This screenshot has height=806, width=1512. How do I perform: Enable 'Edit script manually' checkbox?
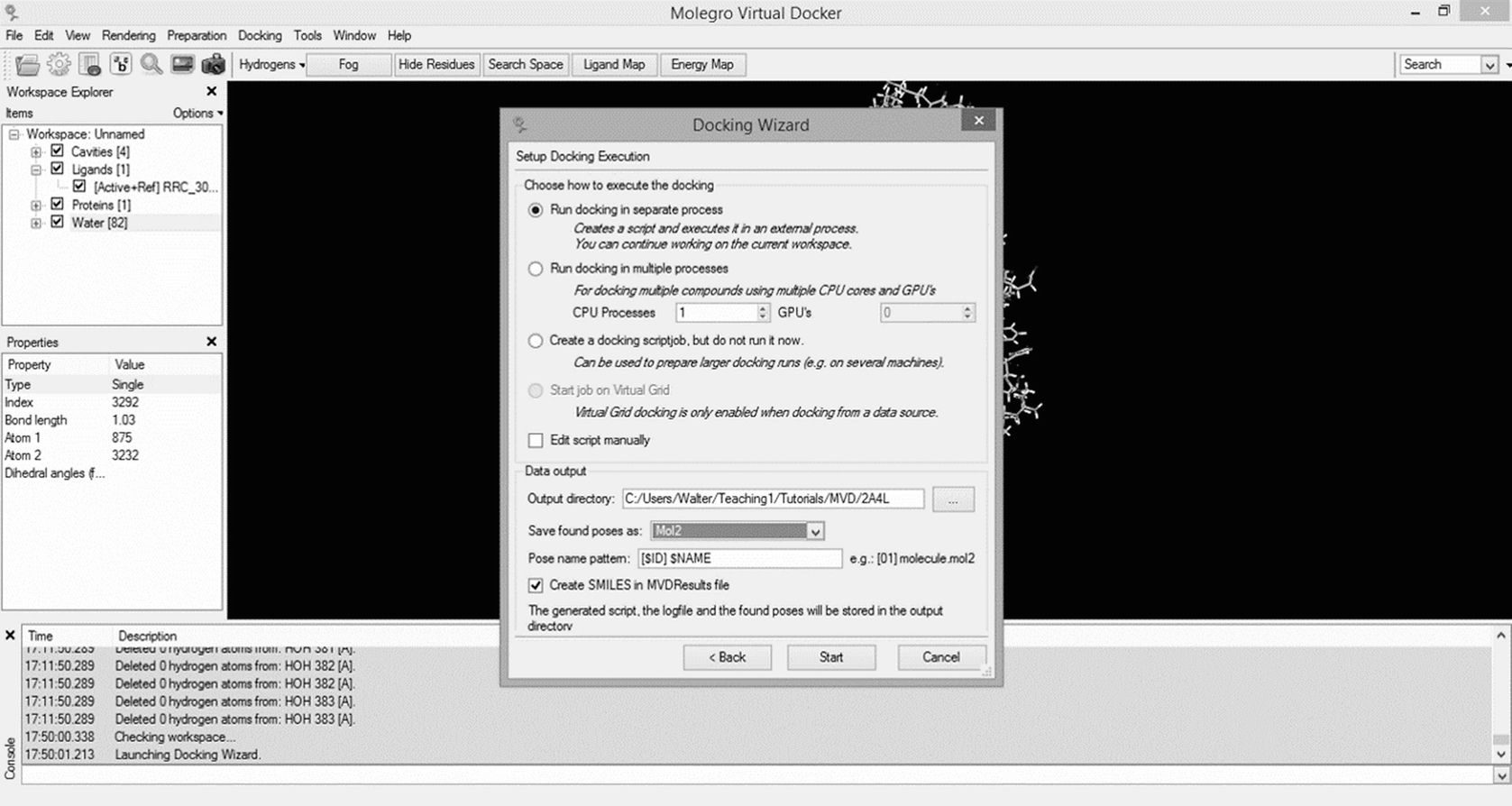536,440
